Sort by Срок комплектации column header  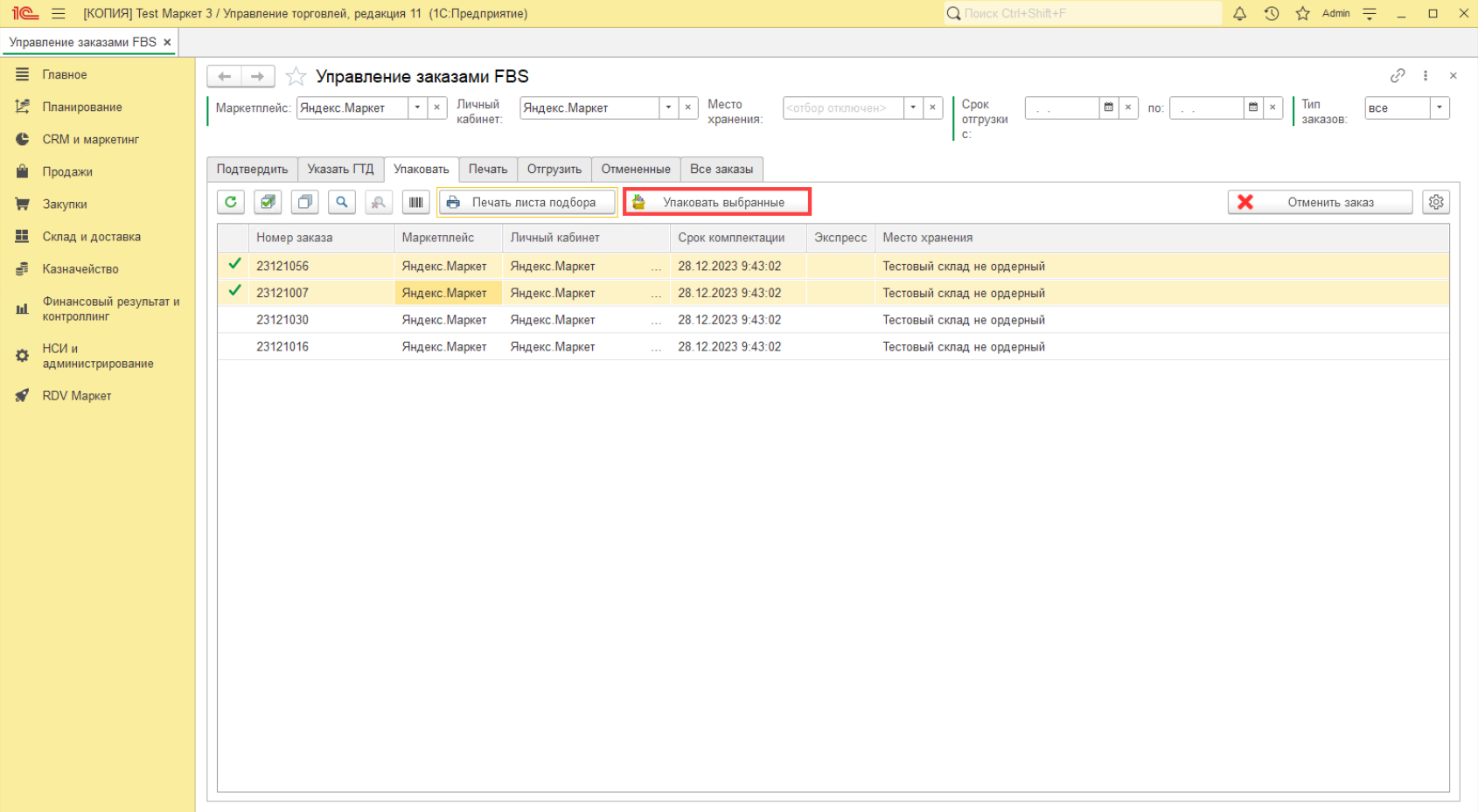pos(739,238)
